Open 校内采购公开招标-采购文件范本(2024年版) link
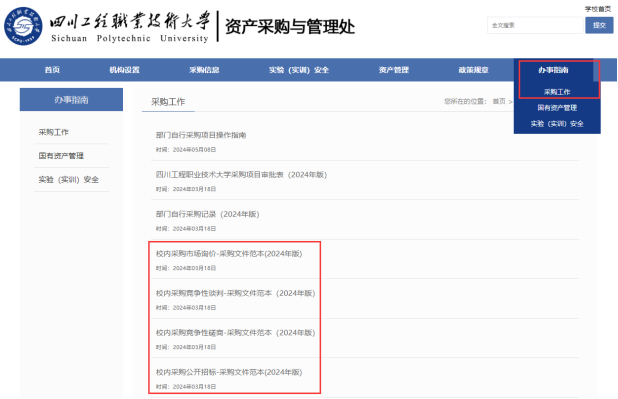This screenshot has height=399, width=618. tap(229, 372)
